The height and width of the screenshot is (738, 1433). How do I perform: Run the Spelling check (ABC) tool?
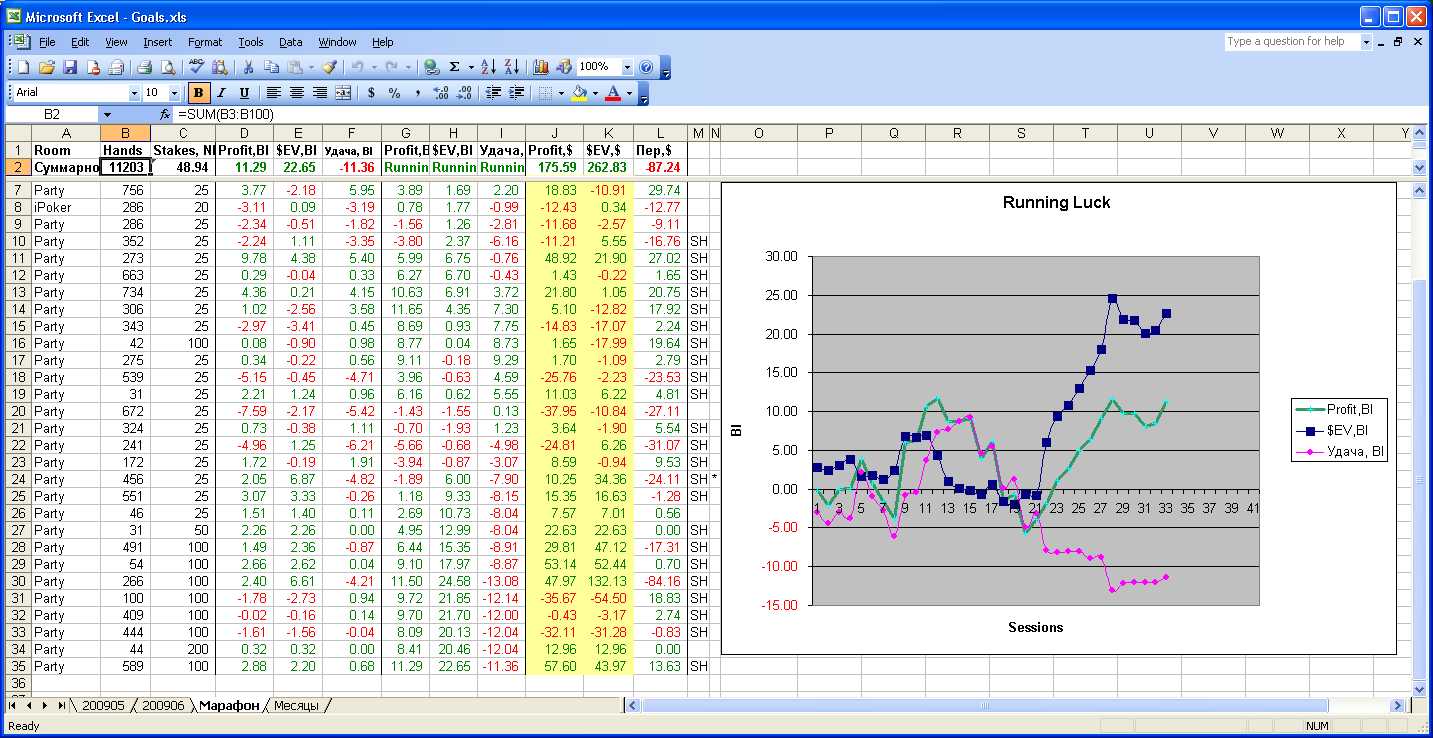pos(195,67)
